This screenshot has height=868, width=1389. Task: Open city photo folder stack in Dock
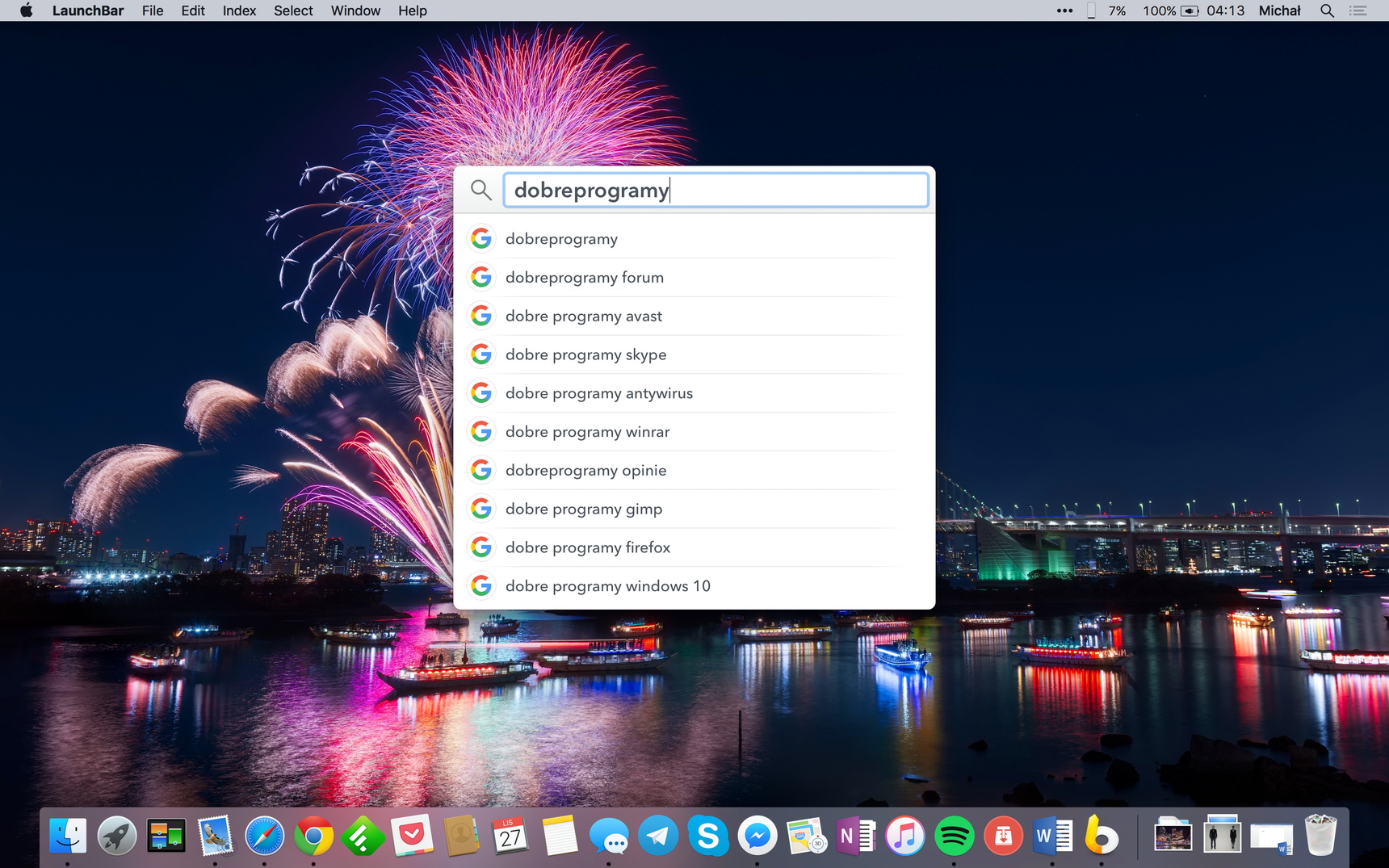pos(1173,836)
